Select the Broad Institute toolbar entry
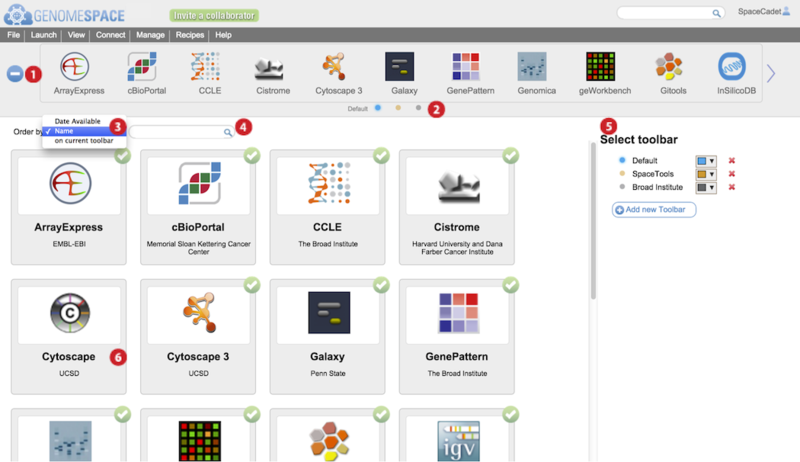800x462 pixels. [x=657, y=187]
